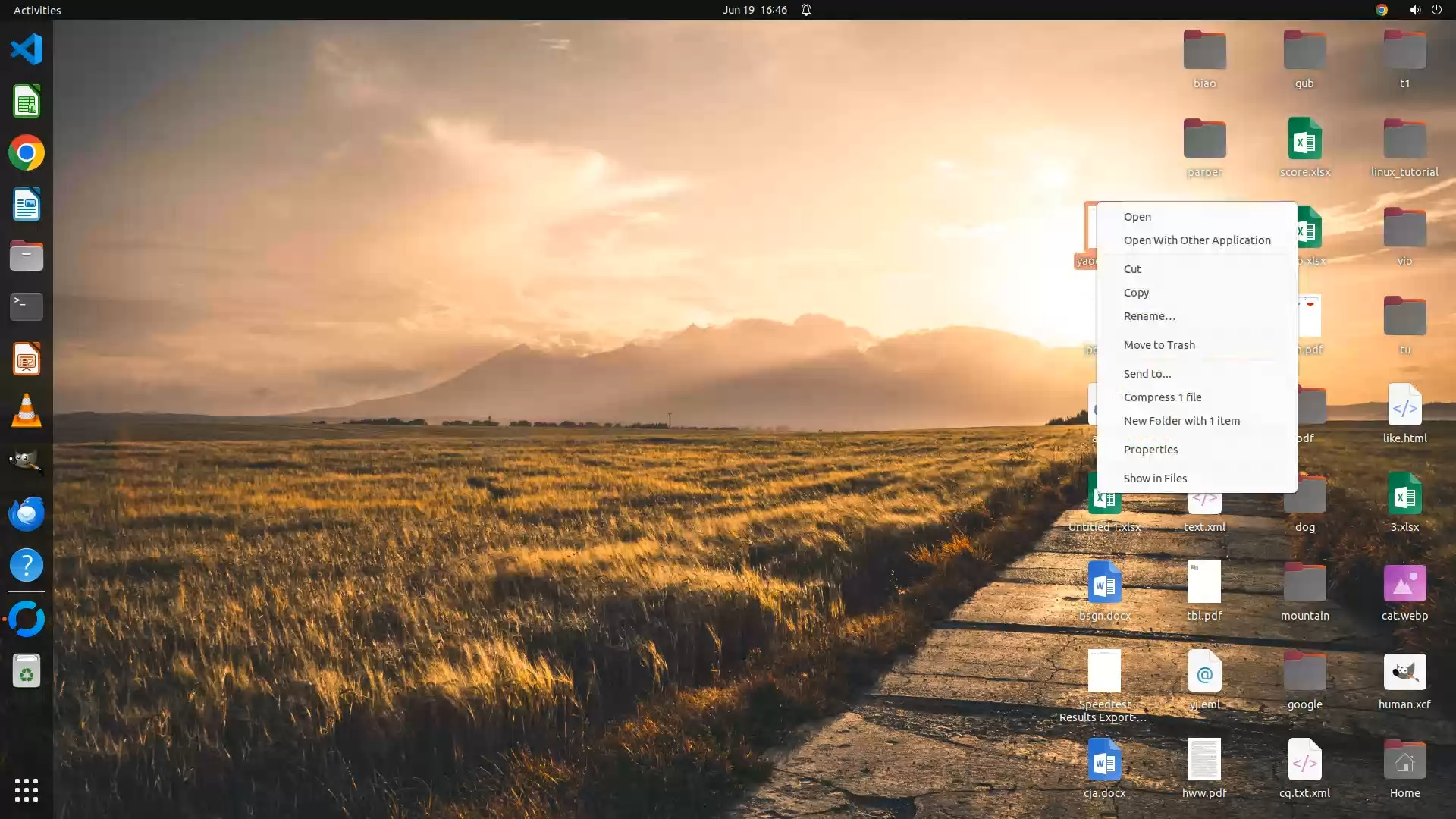
Task: Launch VLC media player from the dock
Action: pos(27,410)
